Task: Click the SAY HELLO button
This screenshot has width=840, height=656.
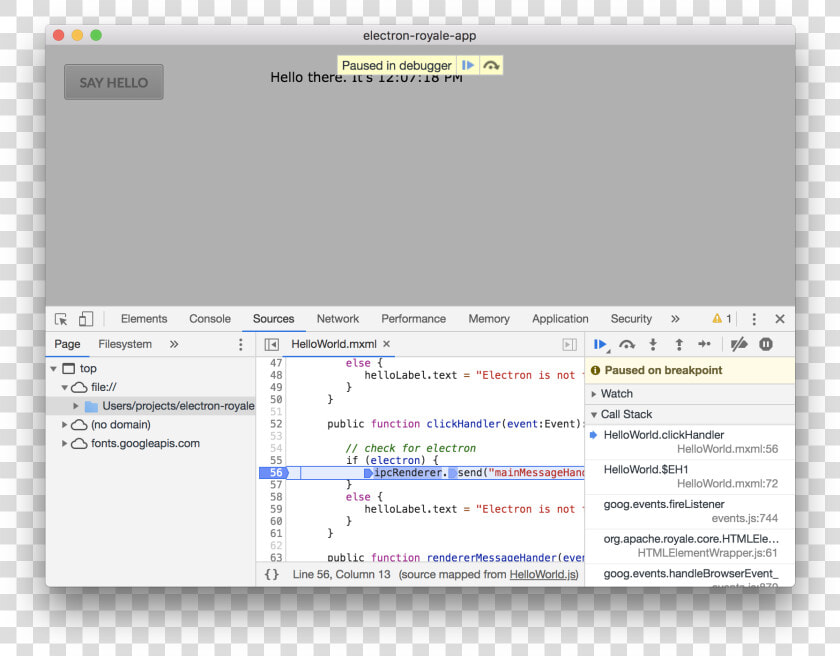Action: (114, 82)
